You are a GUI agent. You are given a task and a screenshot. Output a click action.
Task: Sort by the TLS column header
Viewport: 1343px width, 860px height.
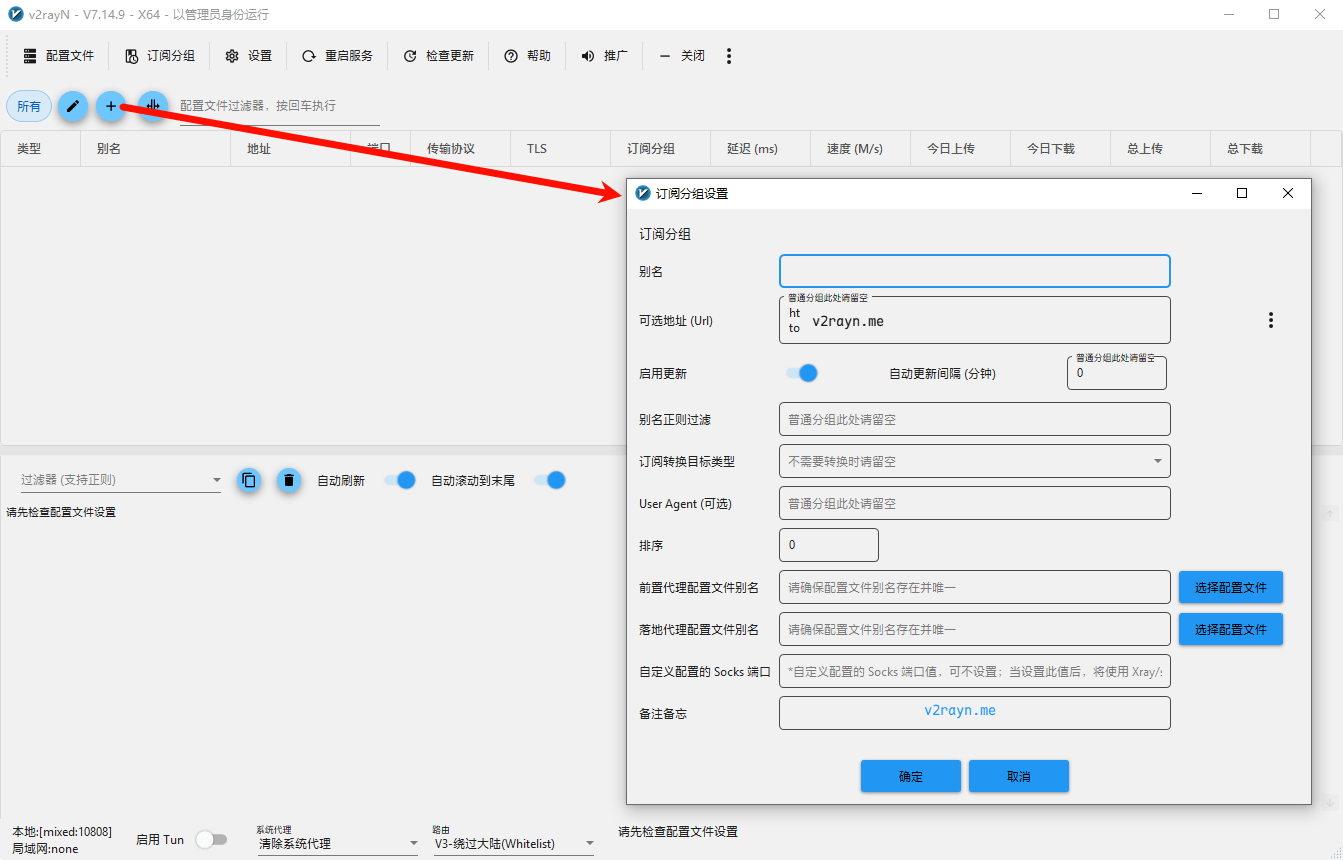(560, 148)
